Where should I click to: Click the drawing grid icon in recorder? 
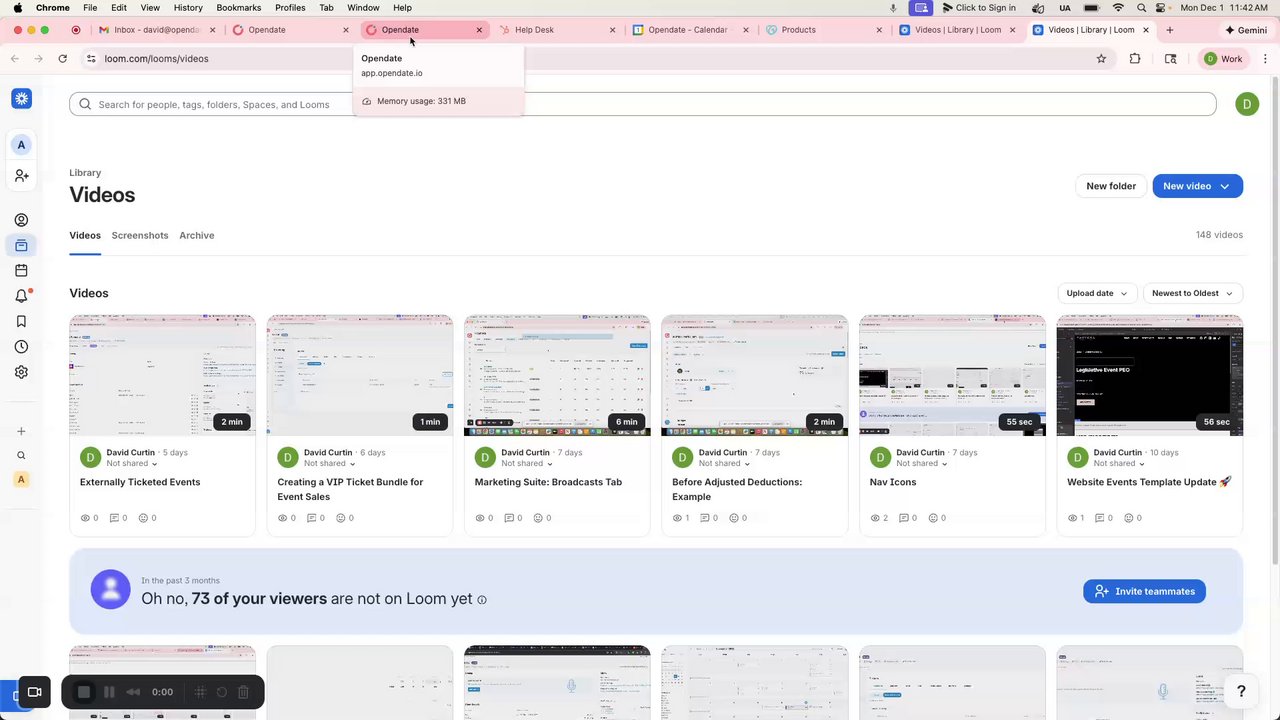click(x=200, y=692)
